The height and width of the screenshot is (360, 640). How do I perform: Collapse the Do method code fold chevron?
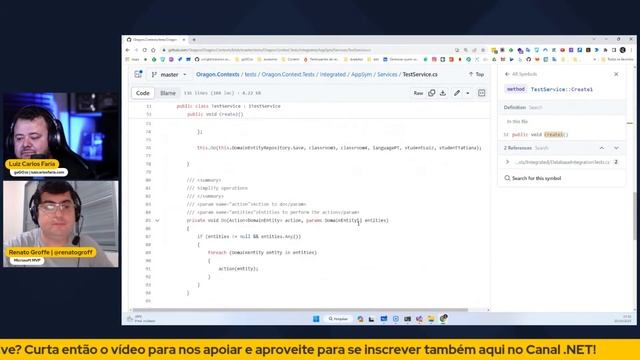tap(157, 220)
